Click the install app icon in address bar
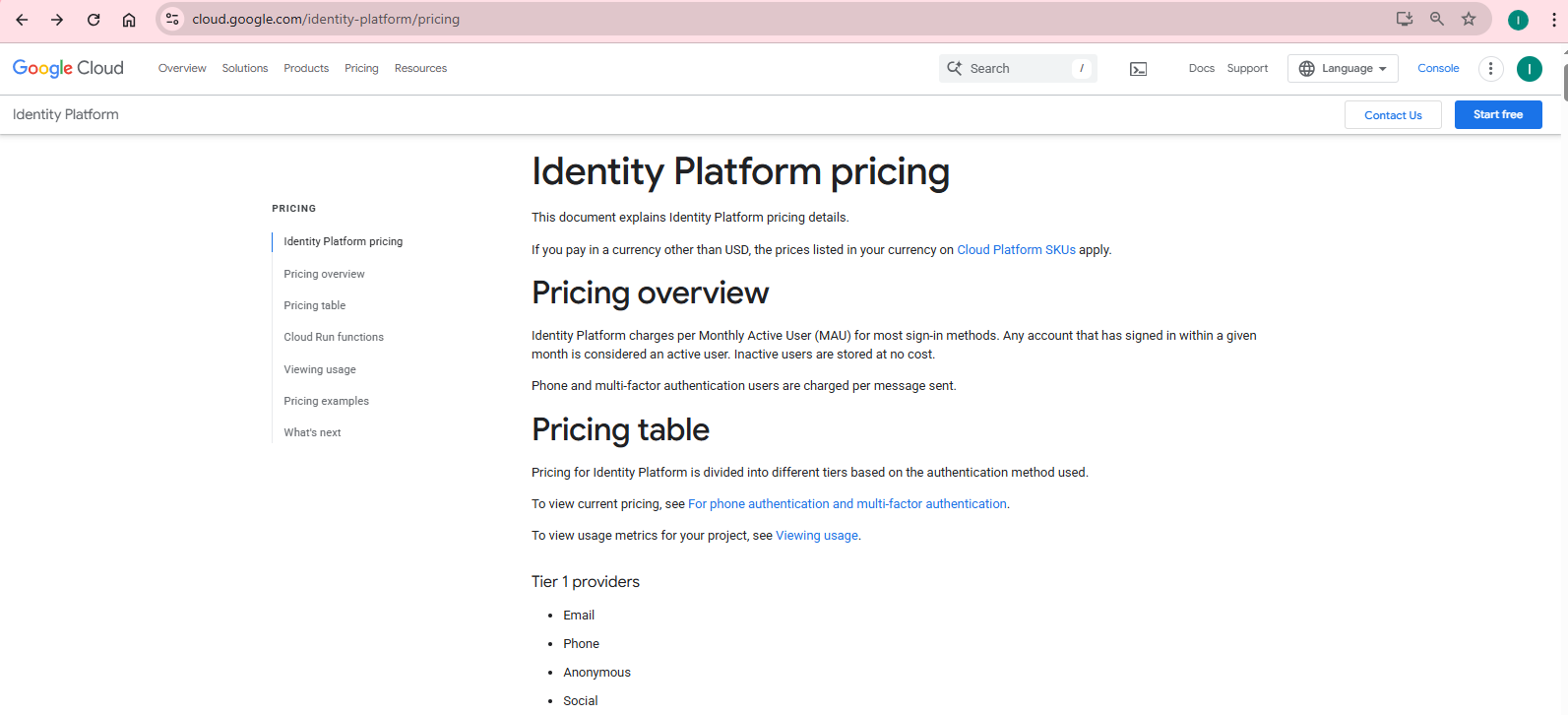Image resolution: width=1568 pixels, height=715 pixels. (1405, 19)
